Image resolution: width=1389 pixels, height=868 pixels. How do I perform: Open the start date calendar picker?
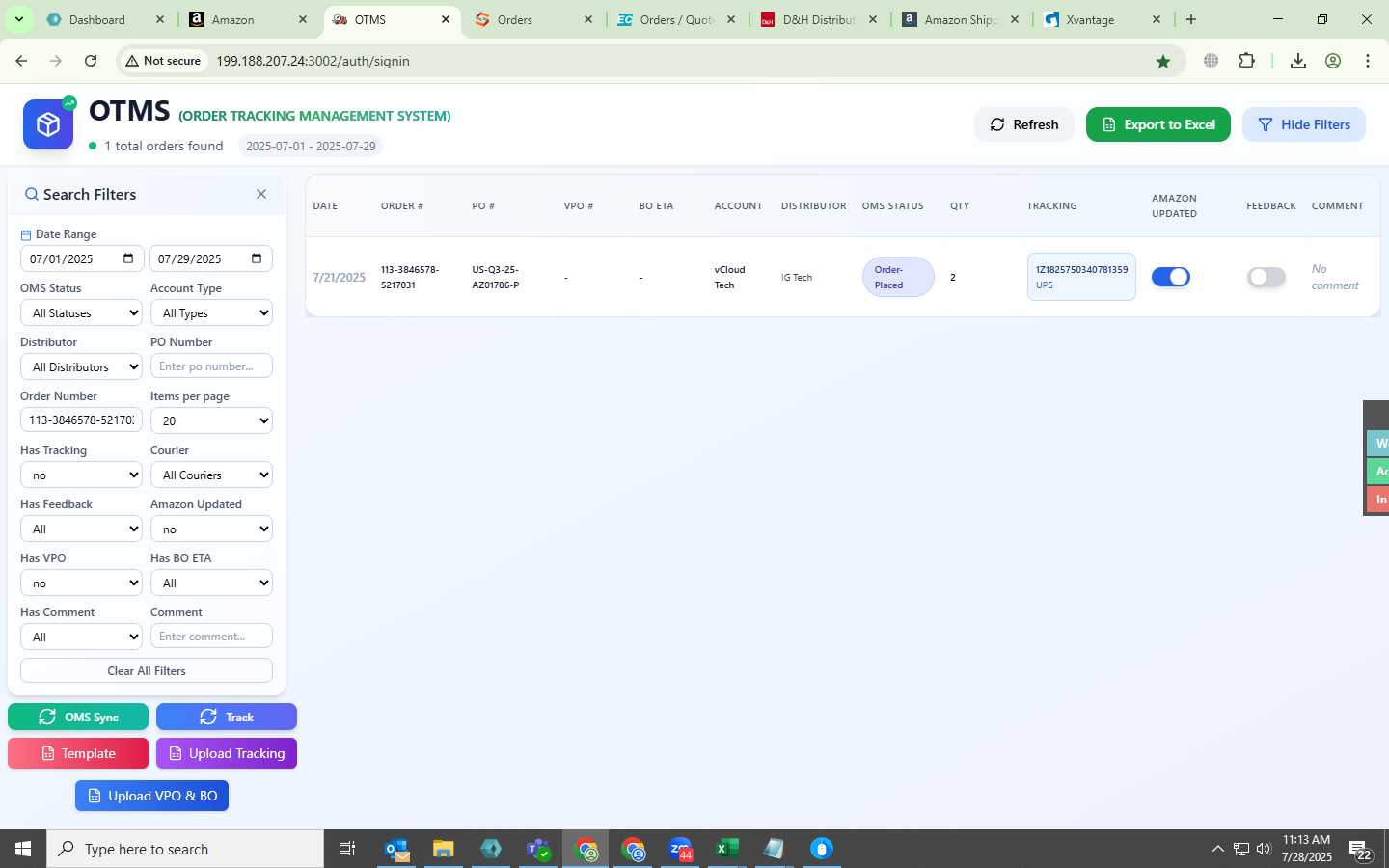point(128,258)
